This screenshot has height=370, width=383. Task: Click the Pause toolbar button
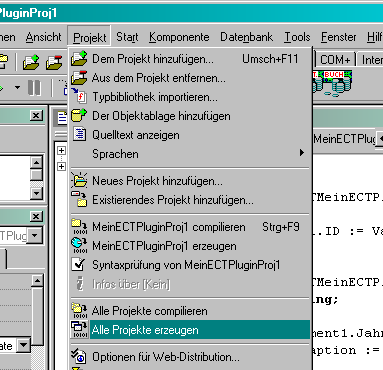coord(34,88)
